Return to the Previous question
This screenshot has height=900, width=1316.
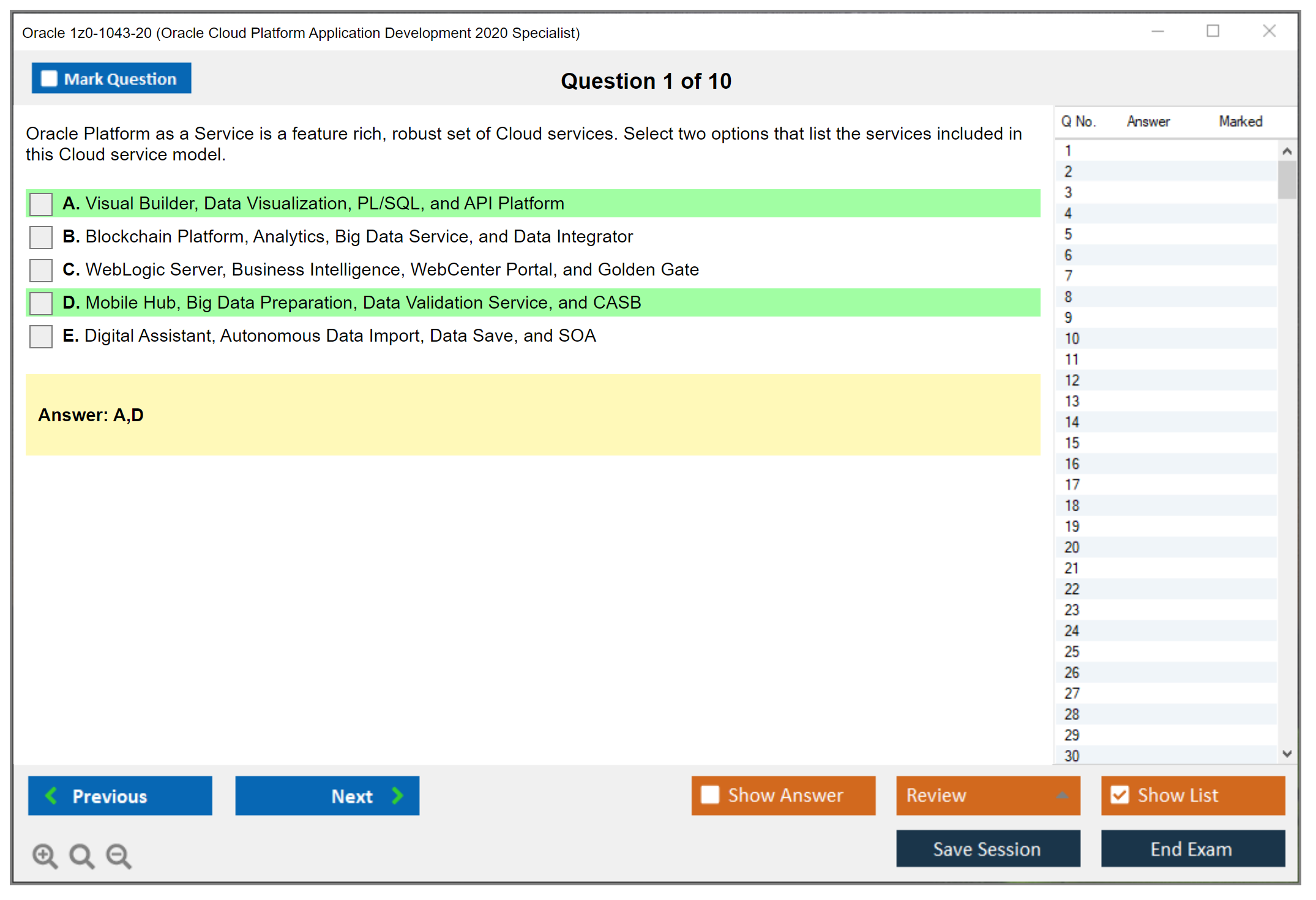pos(120,795)
